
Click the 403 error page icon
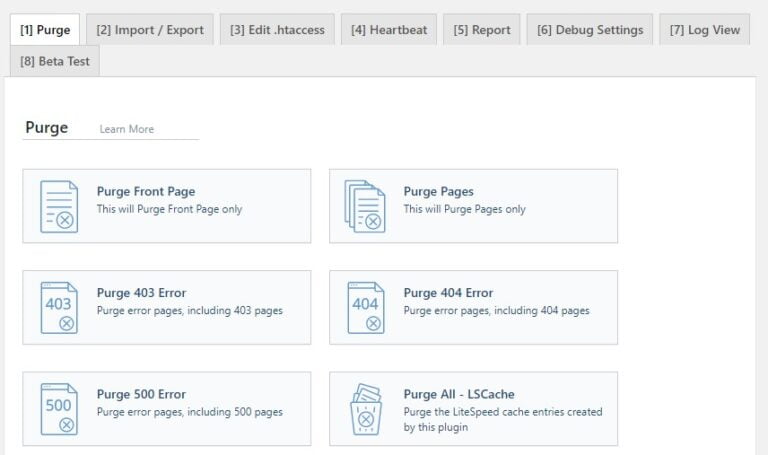click(x=59, y=308)
